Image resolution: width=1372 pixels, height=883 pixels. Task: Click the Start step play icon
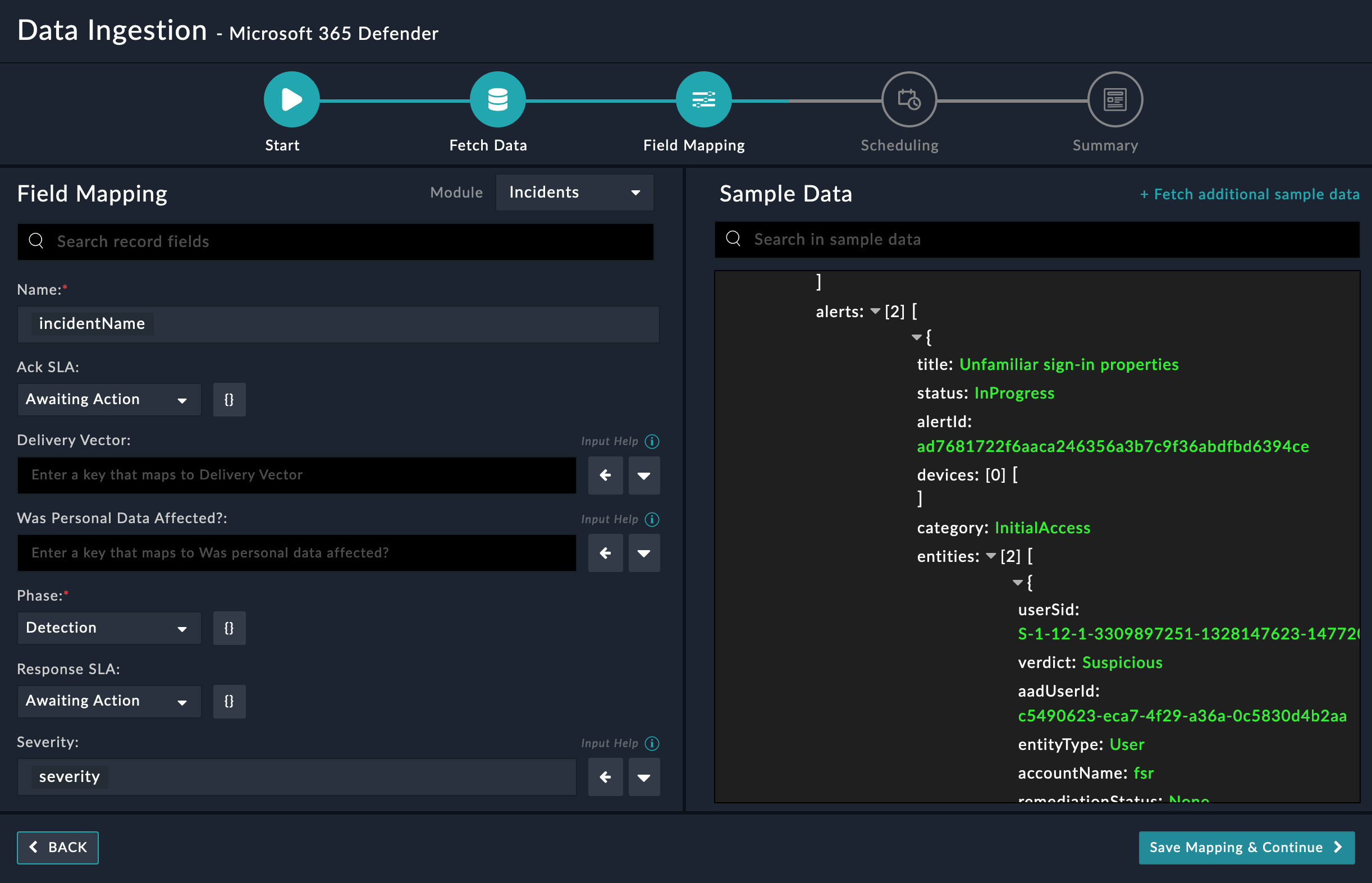(291, 100)
